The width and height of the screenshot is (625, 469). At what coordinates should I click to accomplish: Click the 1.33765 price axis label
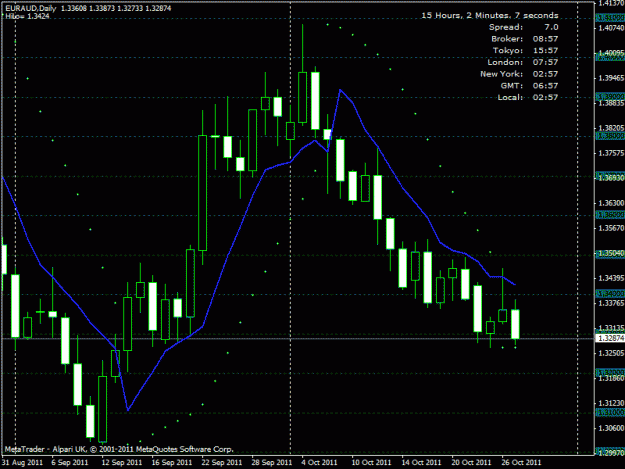tap(611, 303)
